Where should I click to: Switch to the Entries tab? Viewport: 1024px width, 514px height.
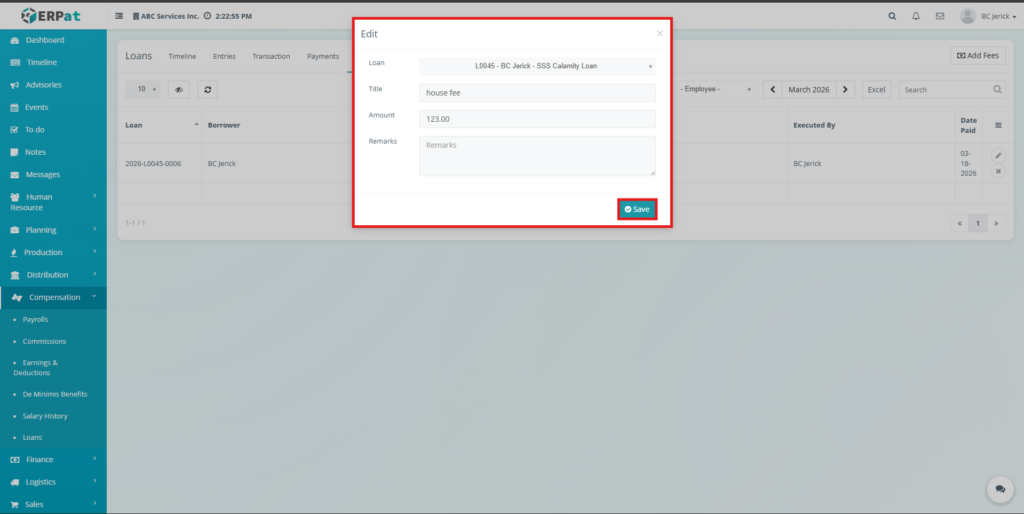[x=224, y=56]
